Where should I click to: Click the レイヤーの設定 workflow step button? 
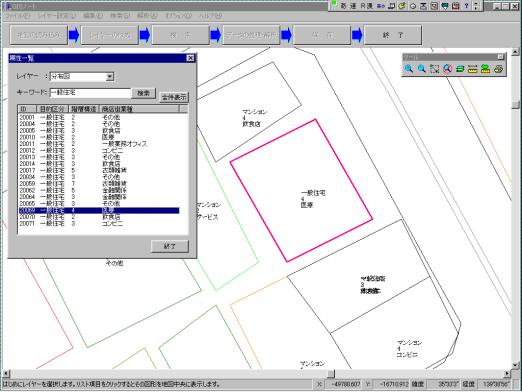[x=110, y=35]
